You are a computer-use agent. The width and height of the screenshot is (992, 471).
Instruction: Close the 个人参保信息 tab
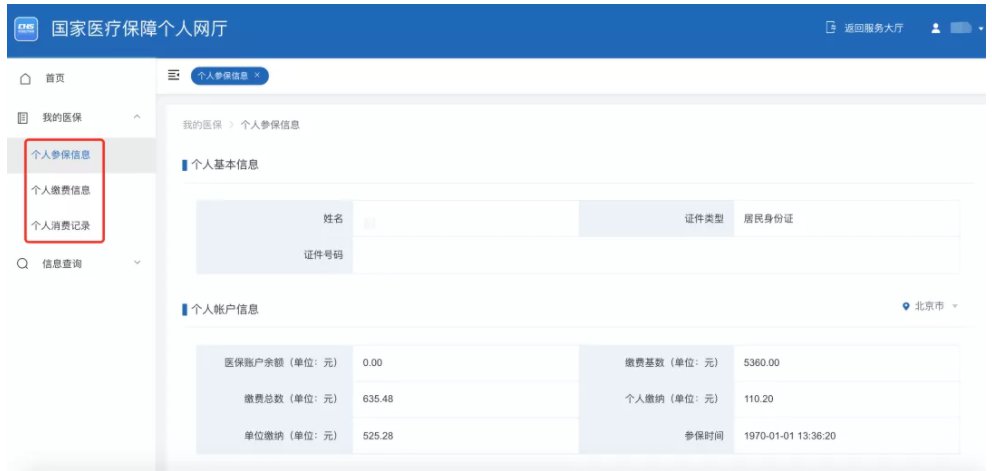click(257, 75)
